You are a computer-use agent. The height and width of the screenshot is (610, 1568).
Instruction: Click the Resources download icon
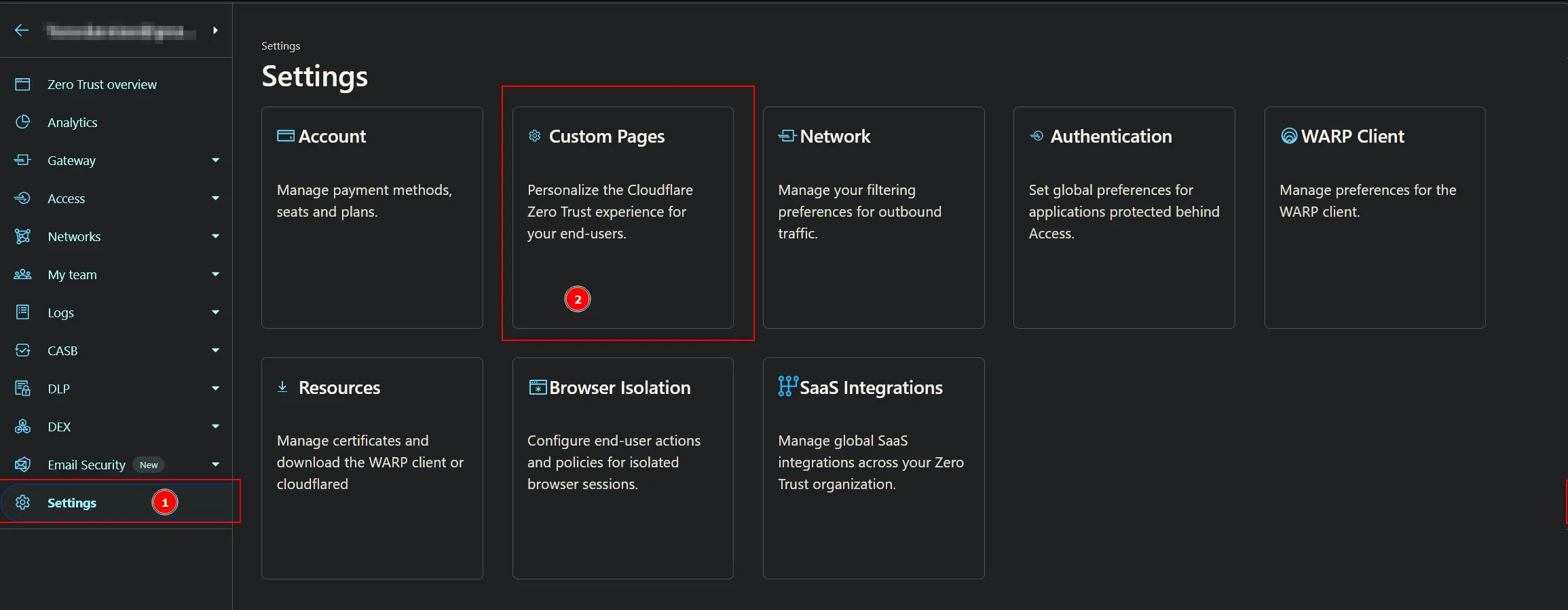[x=282, y=387]
